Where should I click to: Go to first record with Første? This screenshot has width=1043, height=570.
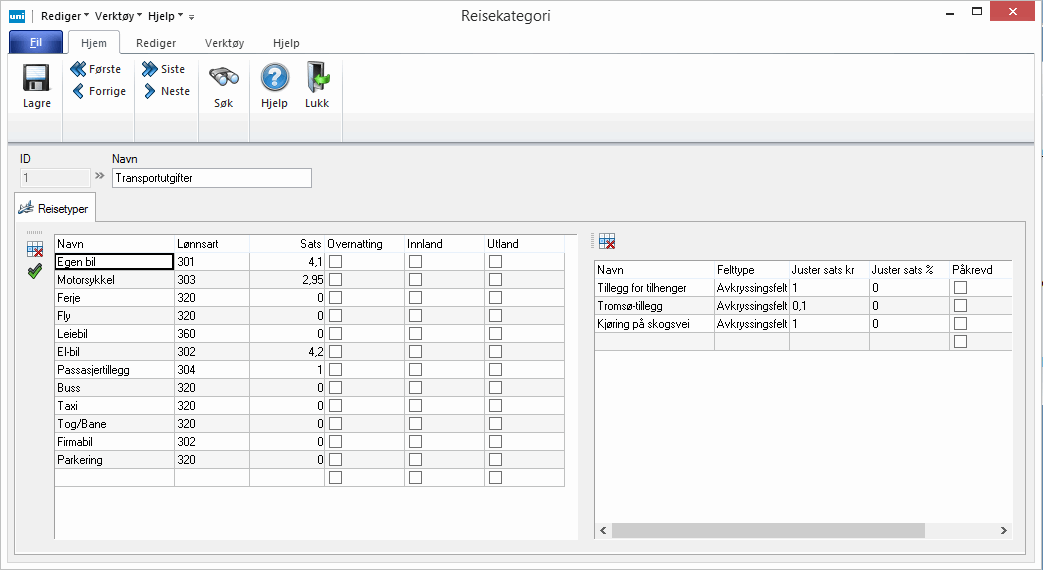[96, 70]
